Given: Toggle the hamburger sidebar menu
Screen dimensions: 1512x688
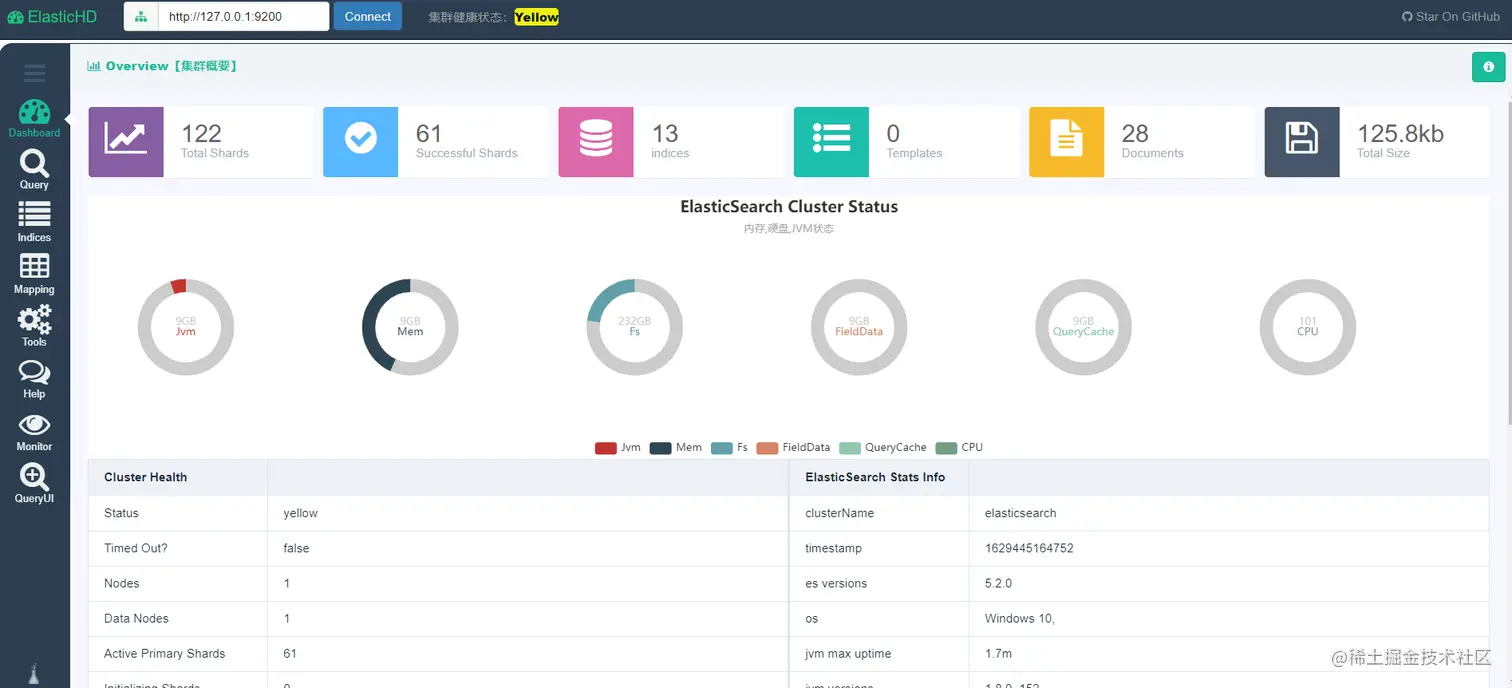Looking at the screenshot, I should 35,72.
